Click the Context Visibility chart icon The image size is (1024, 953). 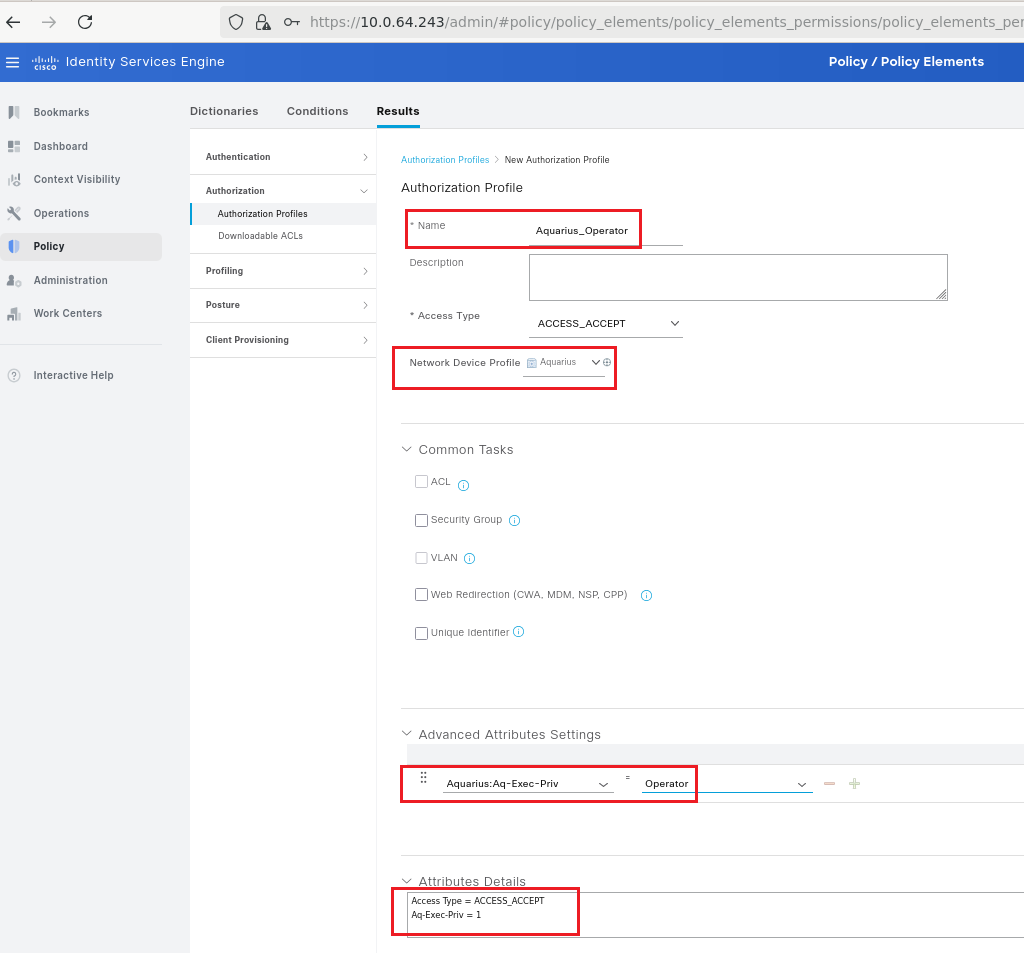[14, 180]
